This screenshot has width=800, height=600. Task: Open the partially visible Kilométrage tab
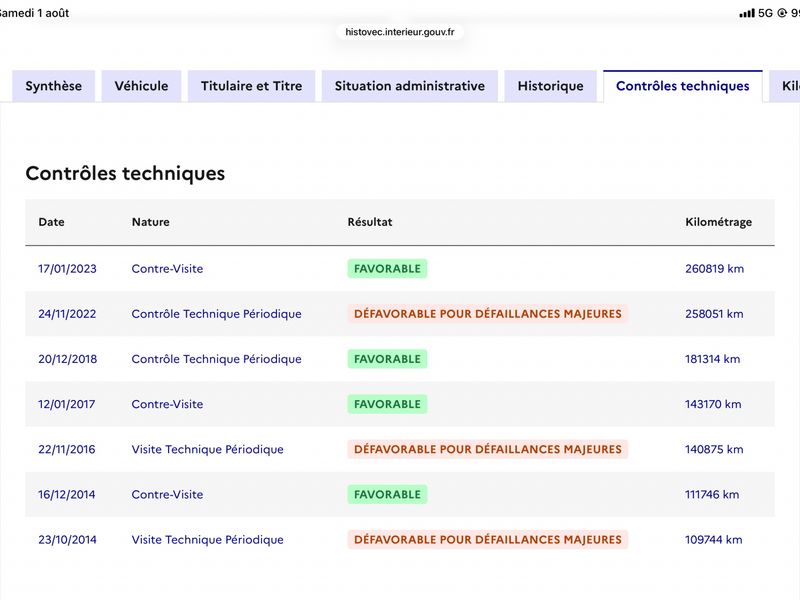(x=786, y=86)
